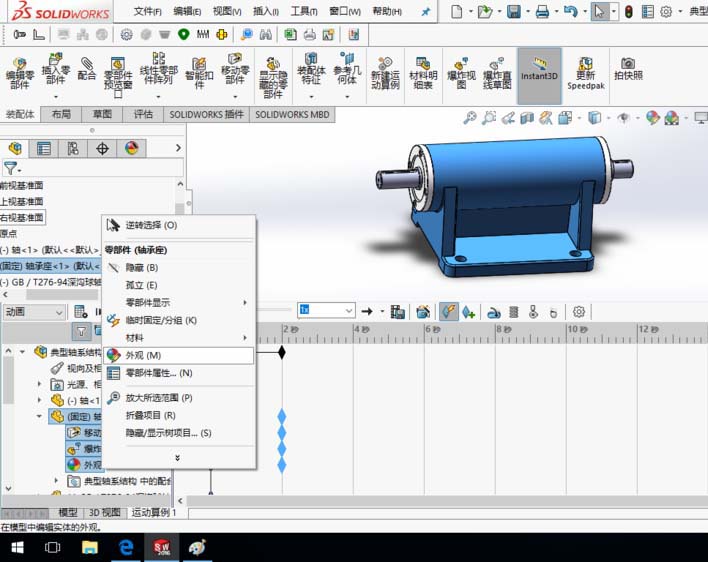Click the Instant3D toolbar button
The width and height of the screenshot is (708, 562).
pyautogui.click(x=539, y=68)
